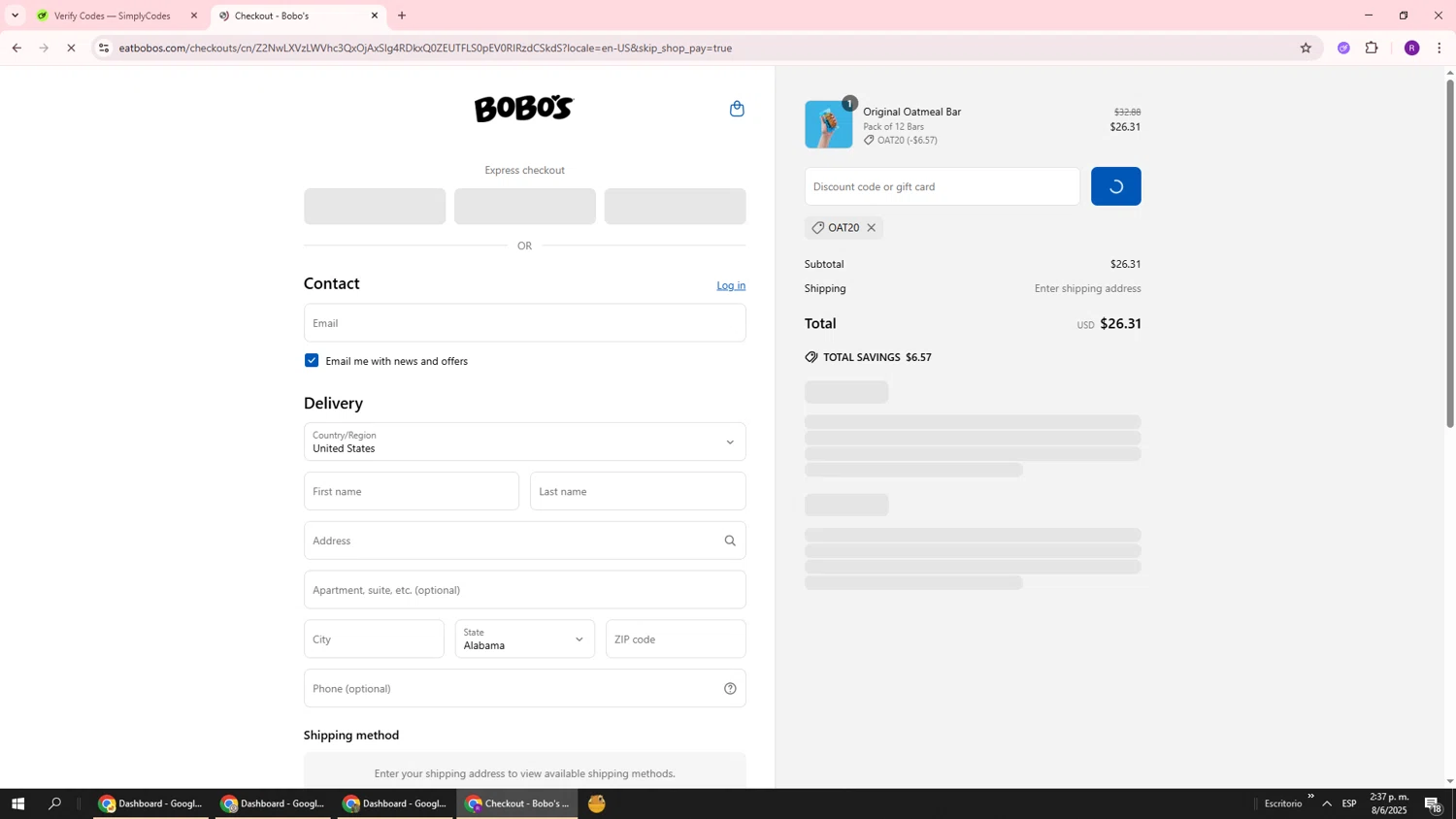Screen dimensions: 1456x819
Task: Click the Enter shipping address text
Action: [1087, 288]
